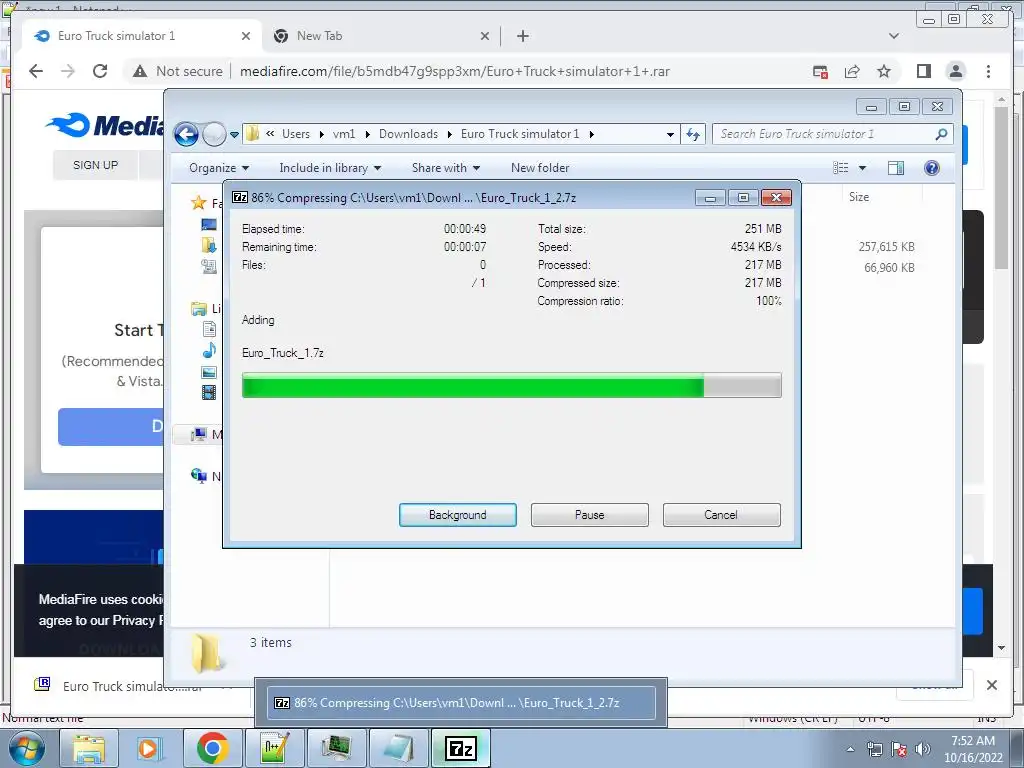Click SIGN UP on MediaFire page
This screenshot has width=1024, height=768.
[95, 165]
